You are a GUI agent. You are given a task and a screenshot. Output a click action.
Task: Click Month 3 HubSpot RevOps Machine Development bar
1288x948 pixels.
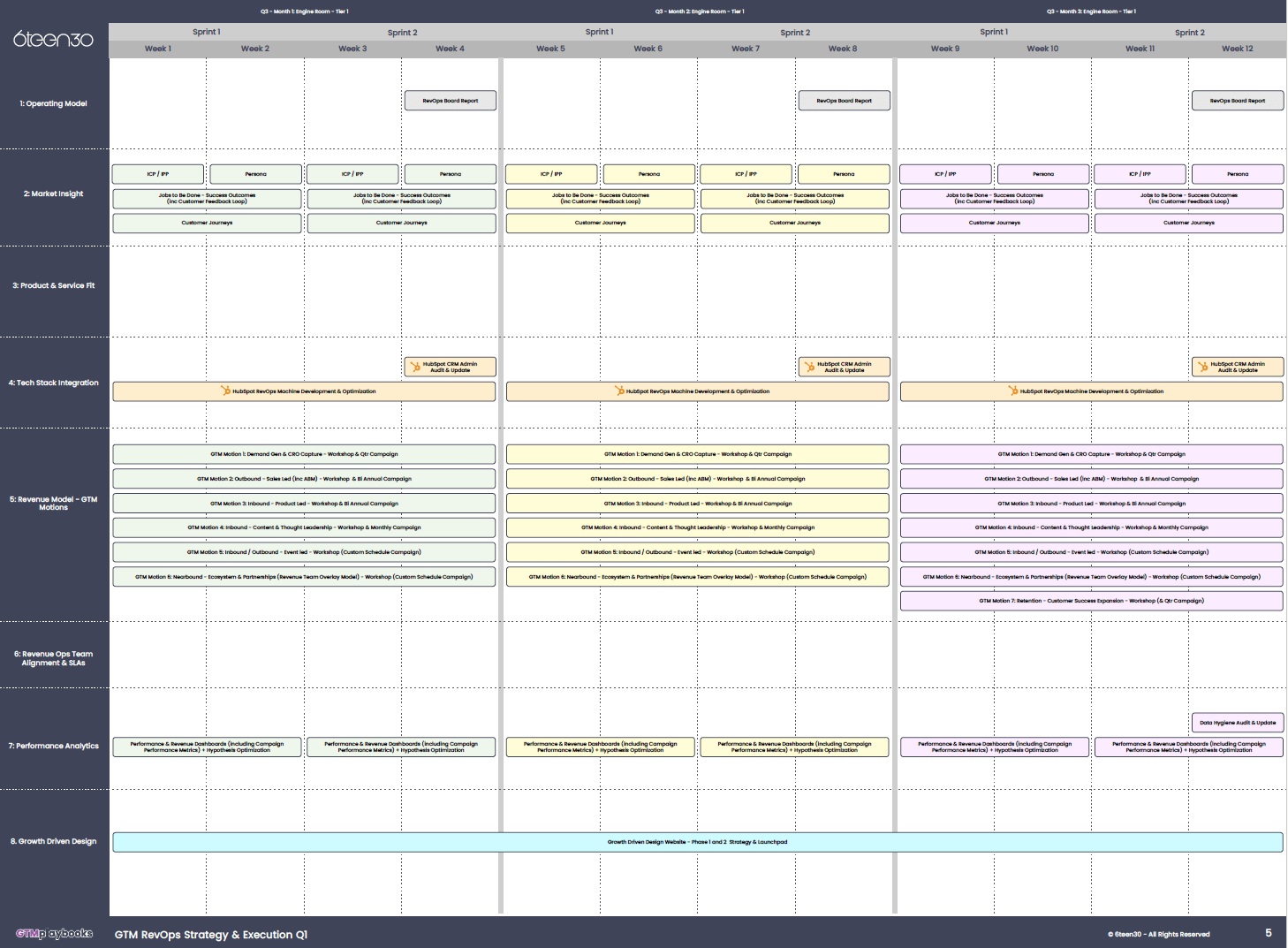click(x=1092, y=391)
